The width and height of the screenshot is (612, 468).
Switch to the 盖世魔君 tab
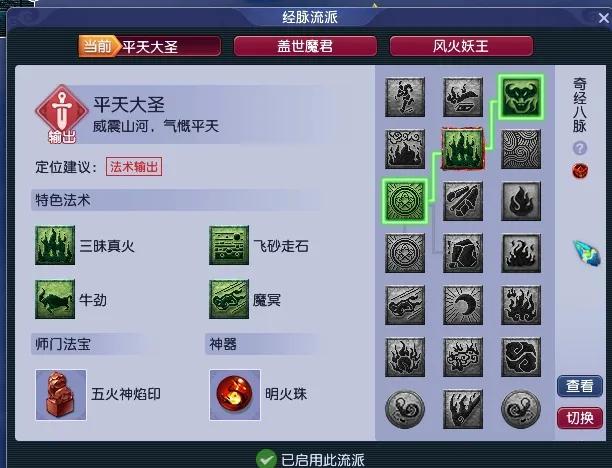tap(305, 46)
